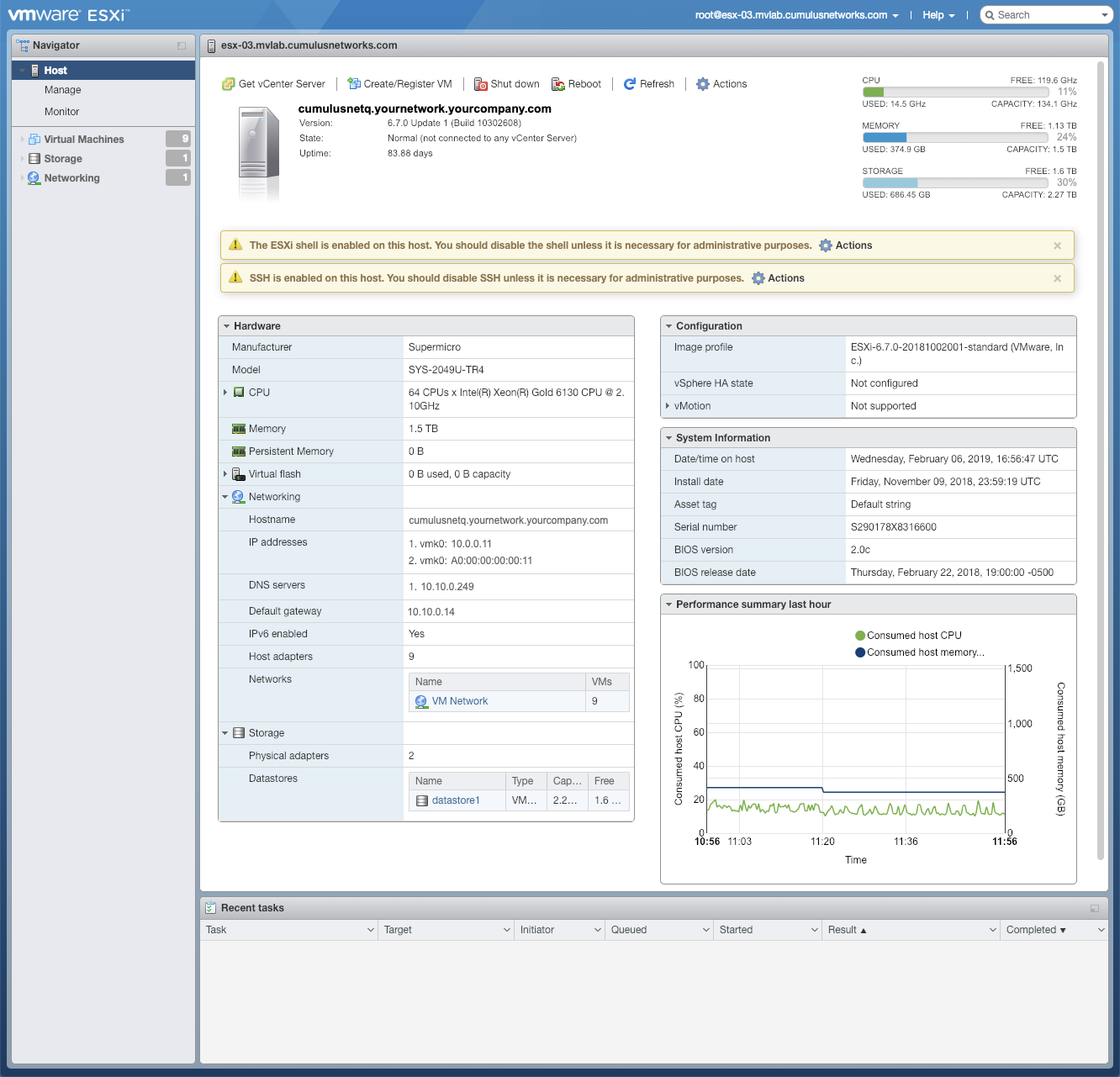Click the Refresh icon in toolbar

coord(630,84)
